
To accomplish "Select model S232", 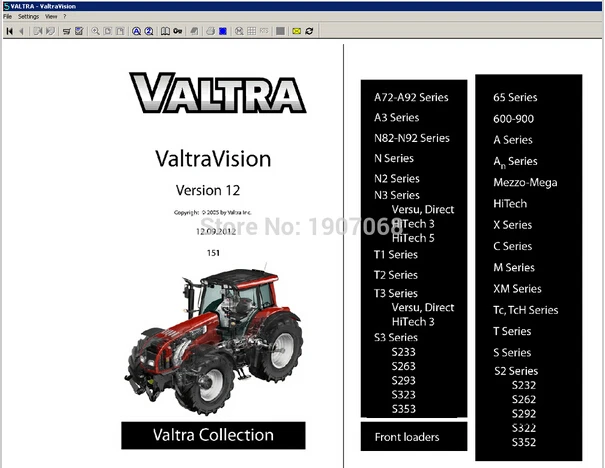I will pos(524,385).
